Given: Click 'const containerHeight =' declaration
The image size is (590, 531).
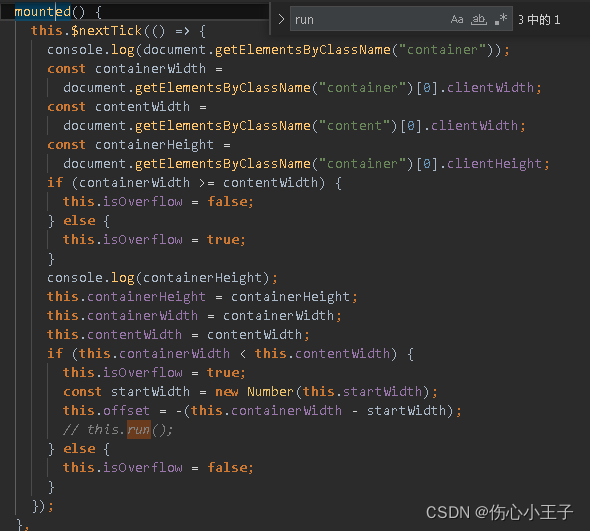Looking at the screenshot, I should [139, 145].
